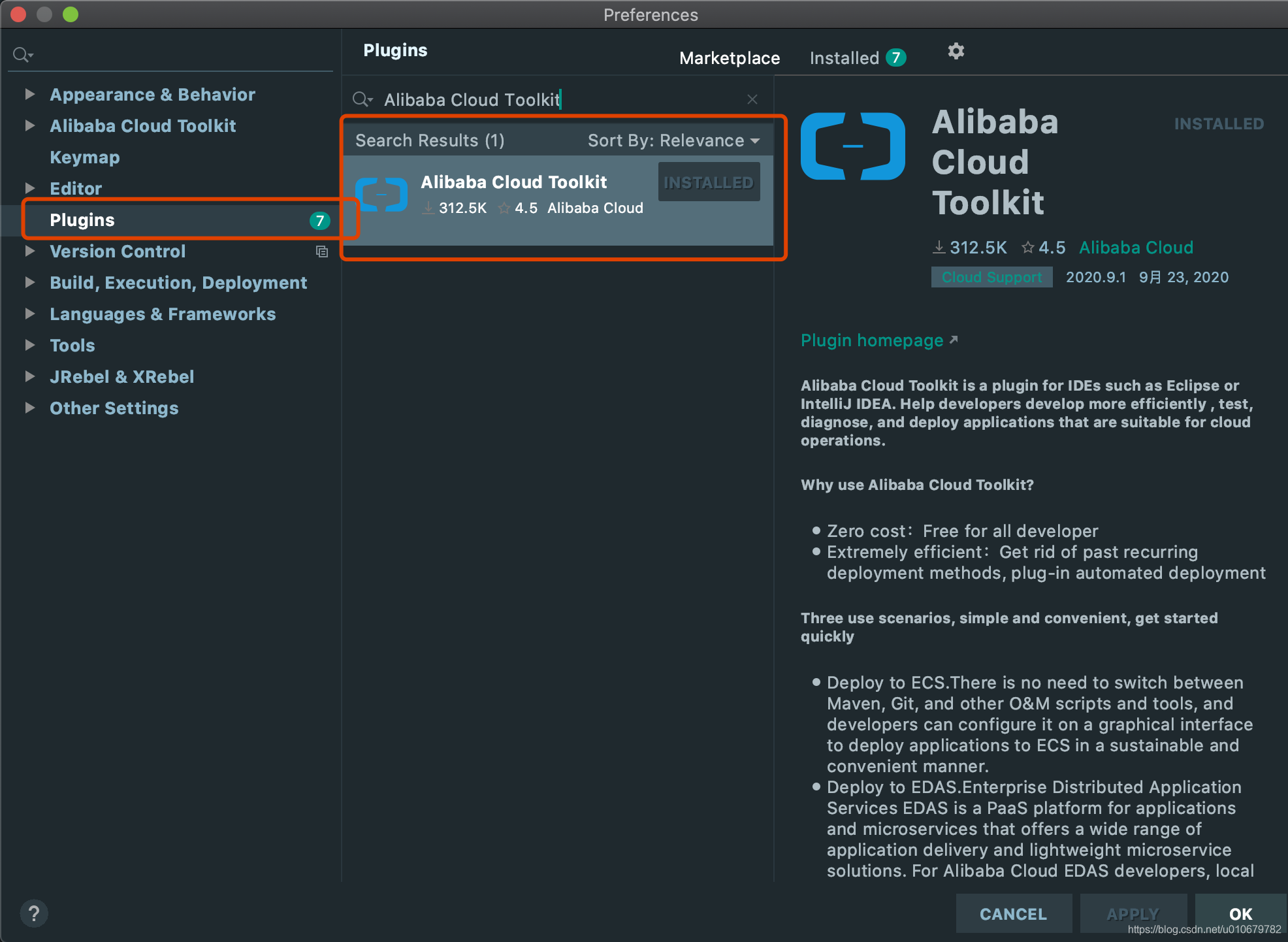The image size is (1288, 942).
Task: Expand the Alibaba Cloud Toolkit settings node
Action: pos(29,125)
